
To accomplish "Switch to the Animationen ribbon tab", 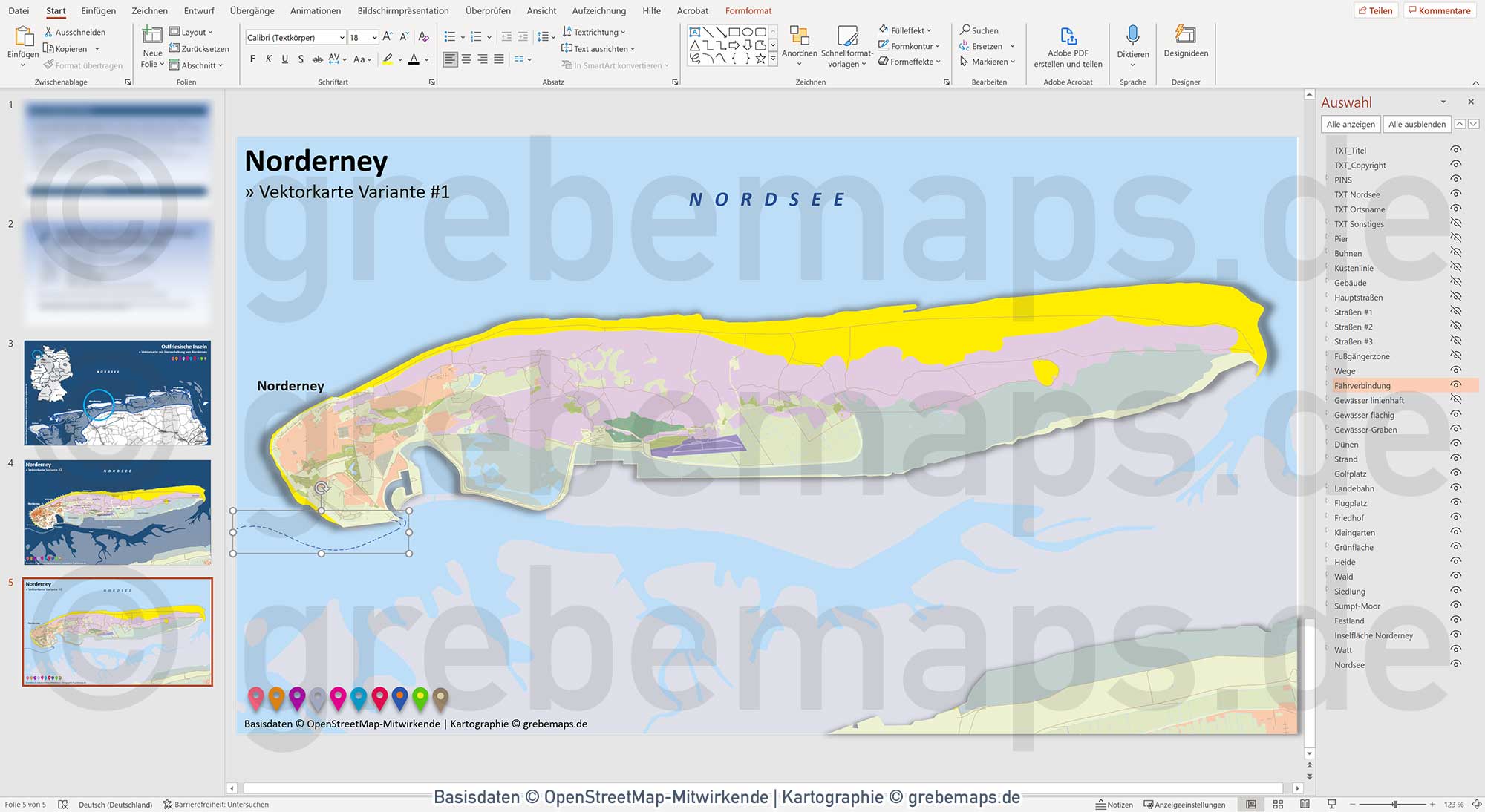I will [315, 10].
